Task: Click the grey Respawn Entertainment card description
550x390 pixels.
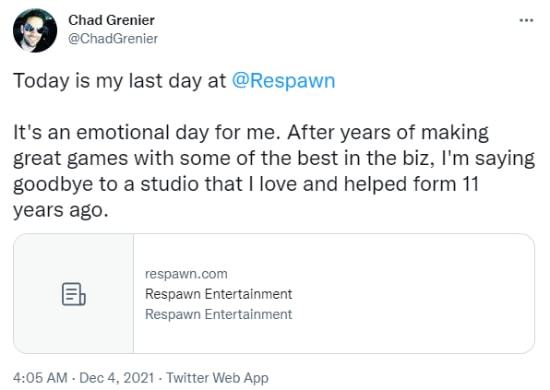Action: tap(219, 314)
